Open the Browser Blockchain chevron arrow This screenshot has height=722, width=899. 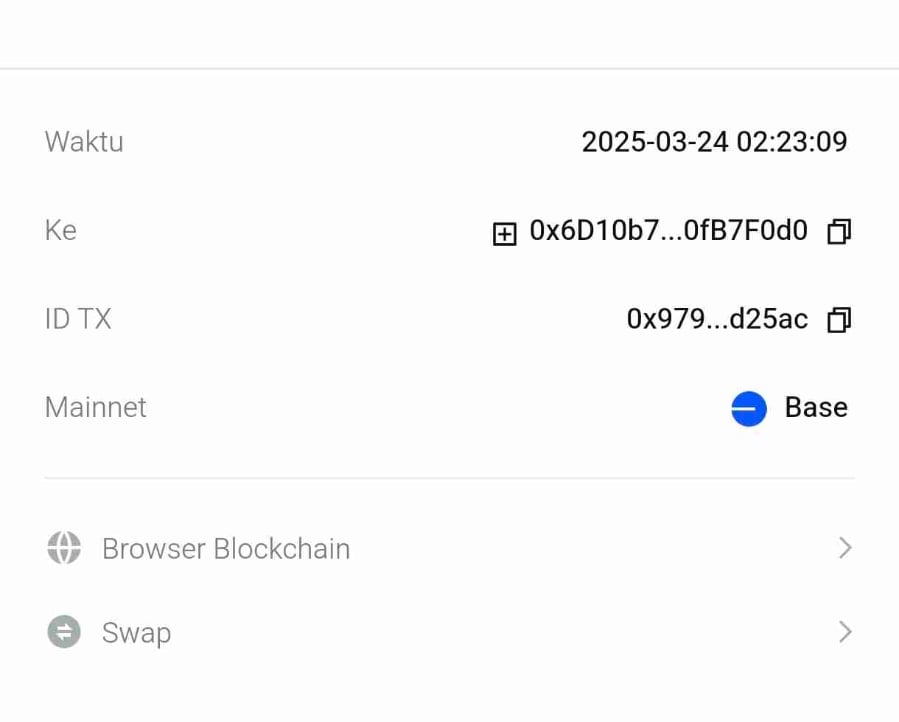pyautogui.click(x=845, y=548)
